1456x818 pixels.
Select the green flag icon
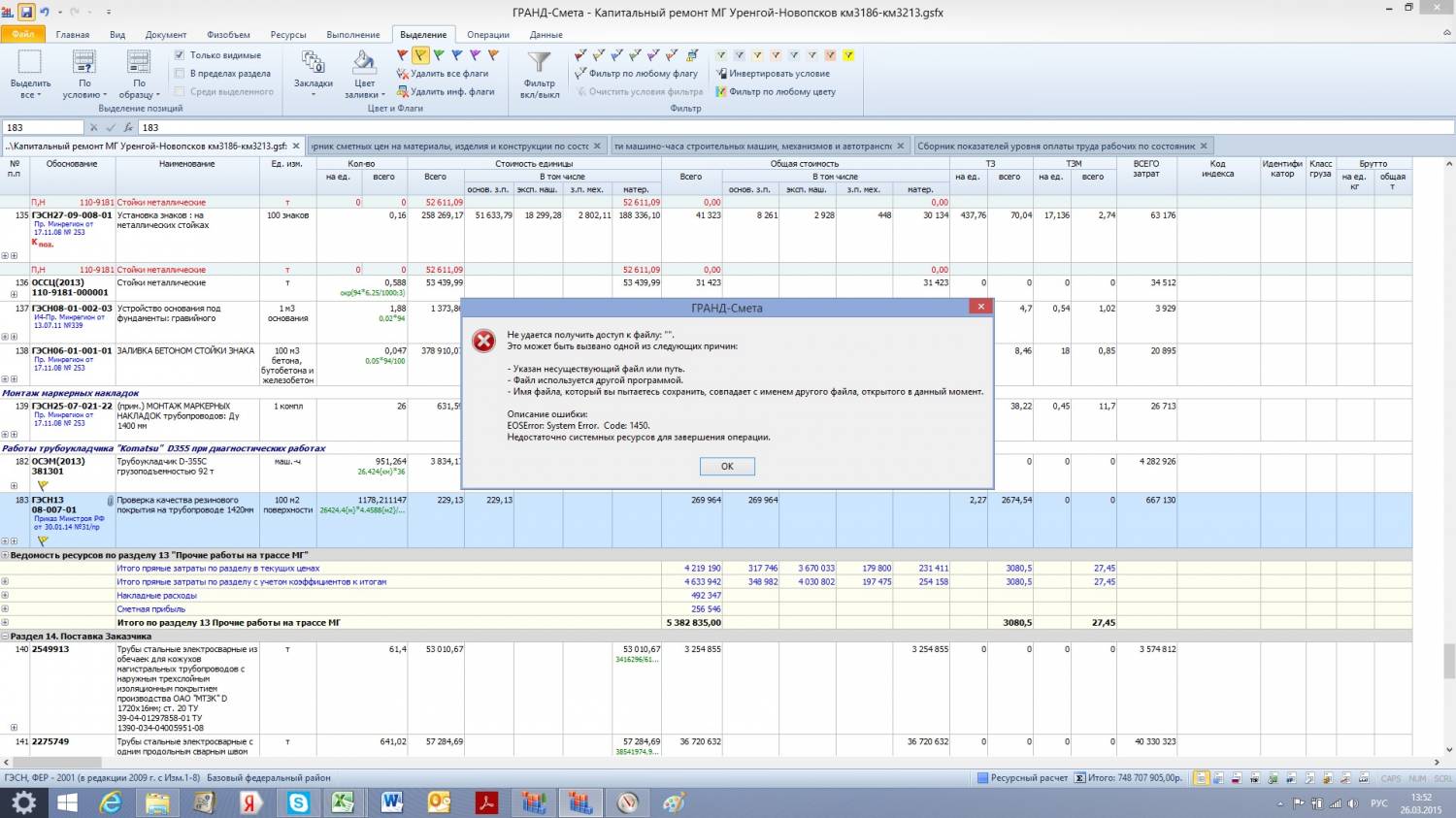(x=439, y=55)
